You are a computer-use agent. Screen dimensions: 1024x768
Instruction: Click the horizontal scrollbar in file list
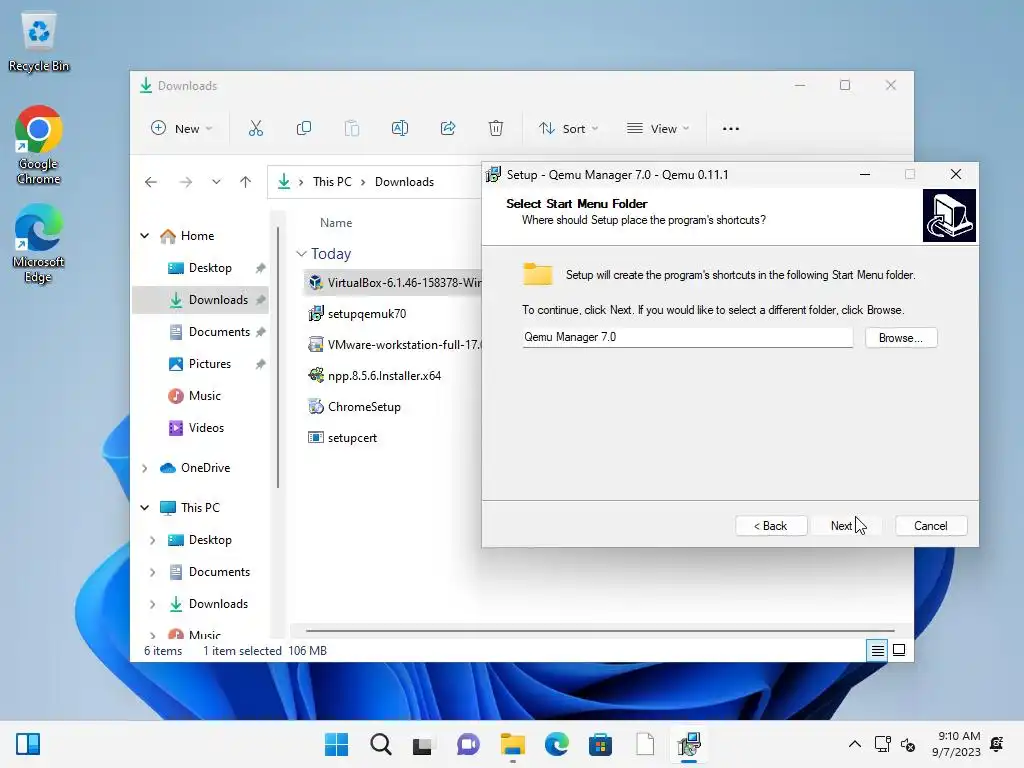pyautogui.click(x=600, y=631)
